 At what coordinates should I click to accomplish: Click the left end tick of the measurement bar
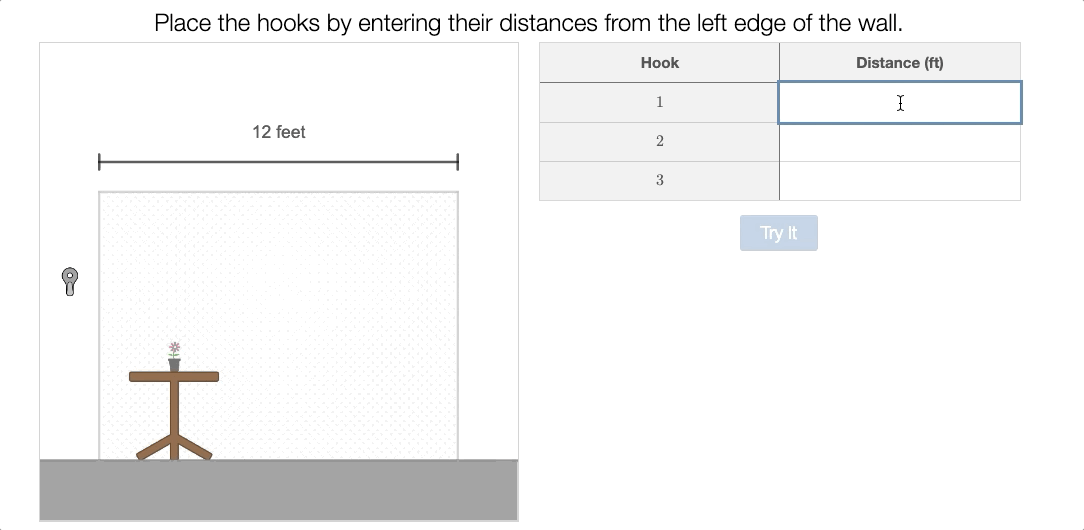click(100, 162)
